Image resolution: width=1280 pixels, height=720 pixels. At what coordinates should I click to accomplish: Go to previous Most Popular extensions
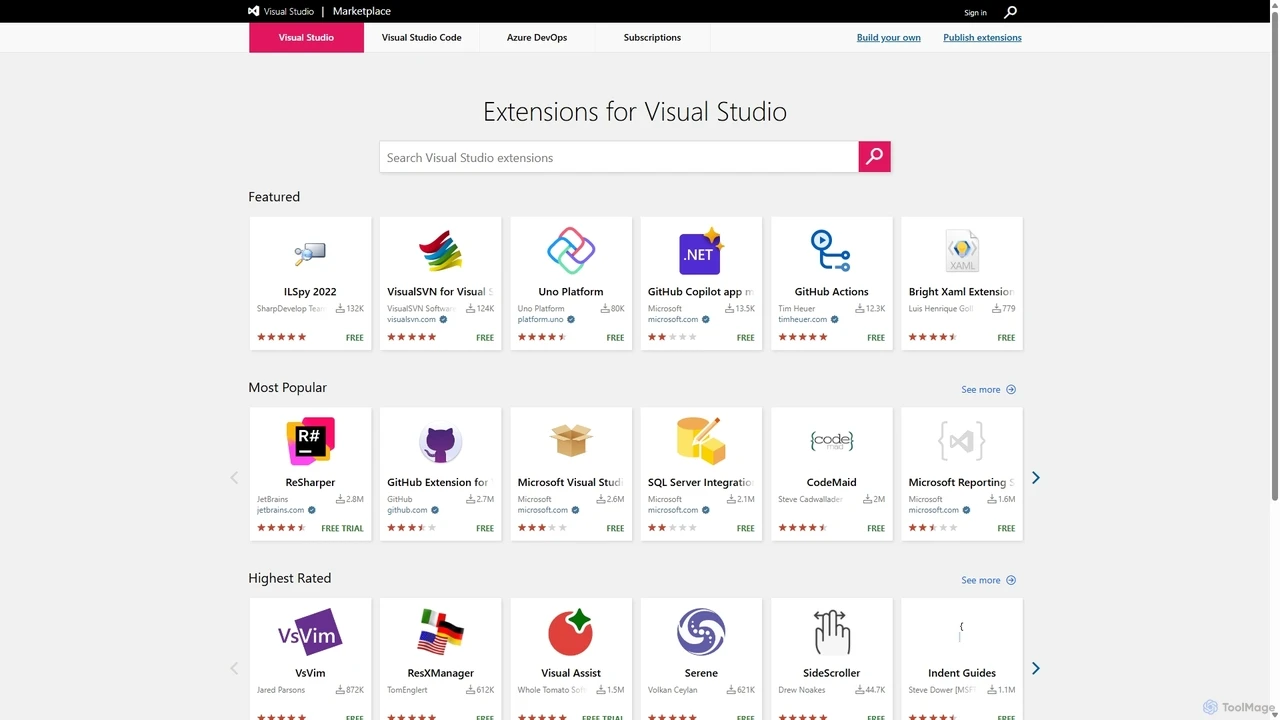[234, 478]
